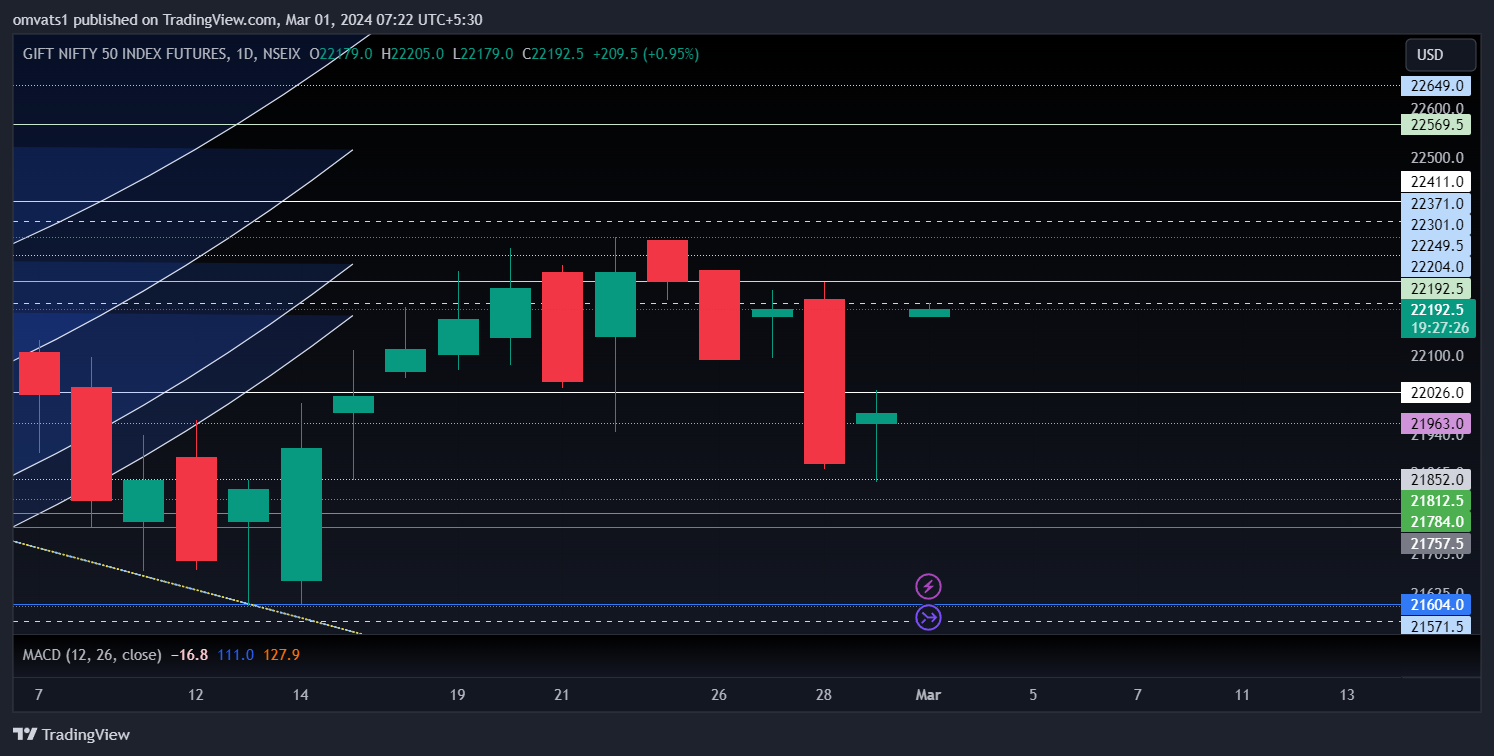
Task: Select the 22204.0 price label
Action: [1436, 267]
